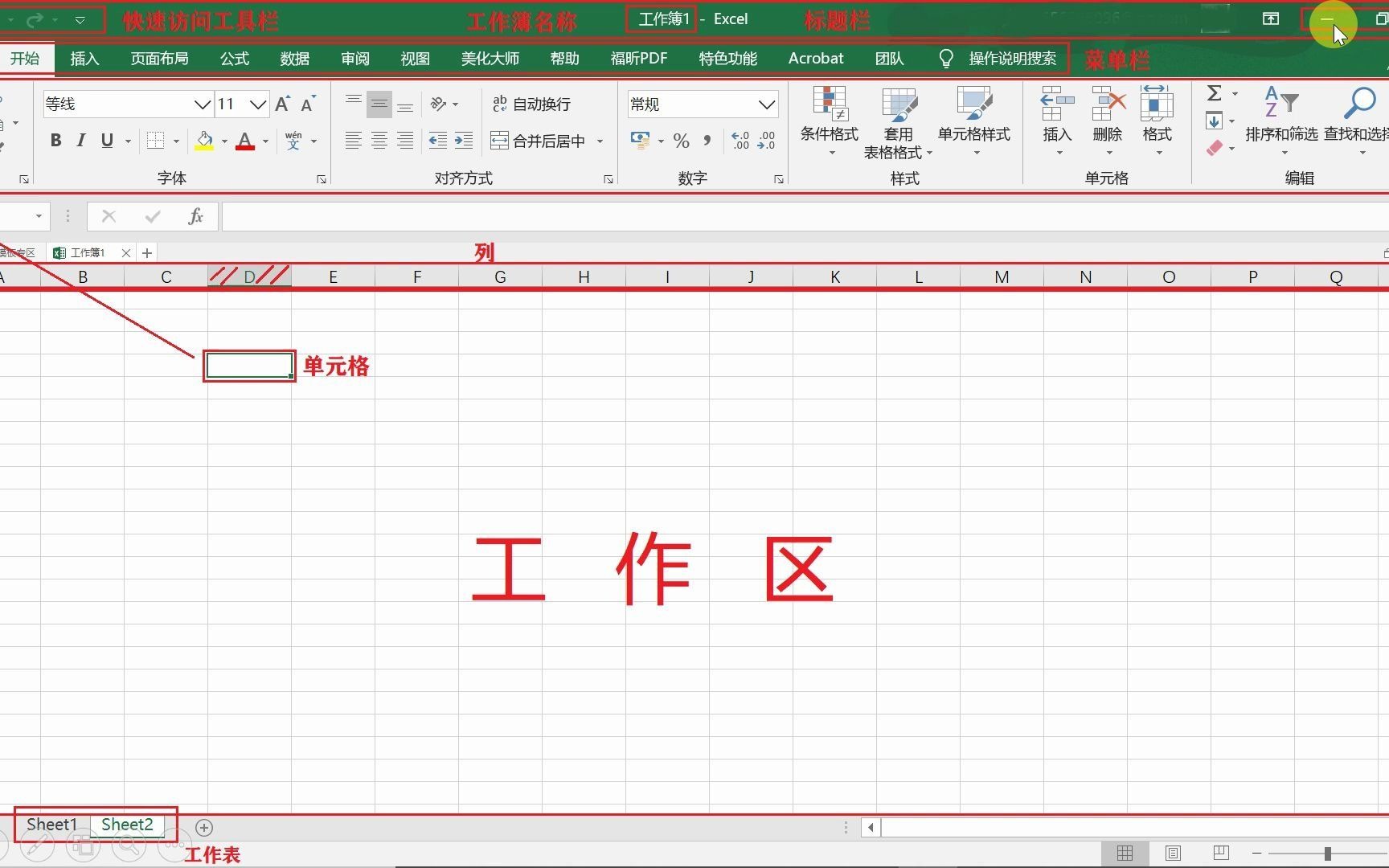Click the Fill down icon
Screen dimensions: 1389x868
(x=1215, y=121)
